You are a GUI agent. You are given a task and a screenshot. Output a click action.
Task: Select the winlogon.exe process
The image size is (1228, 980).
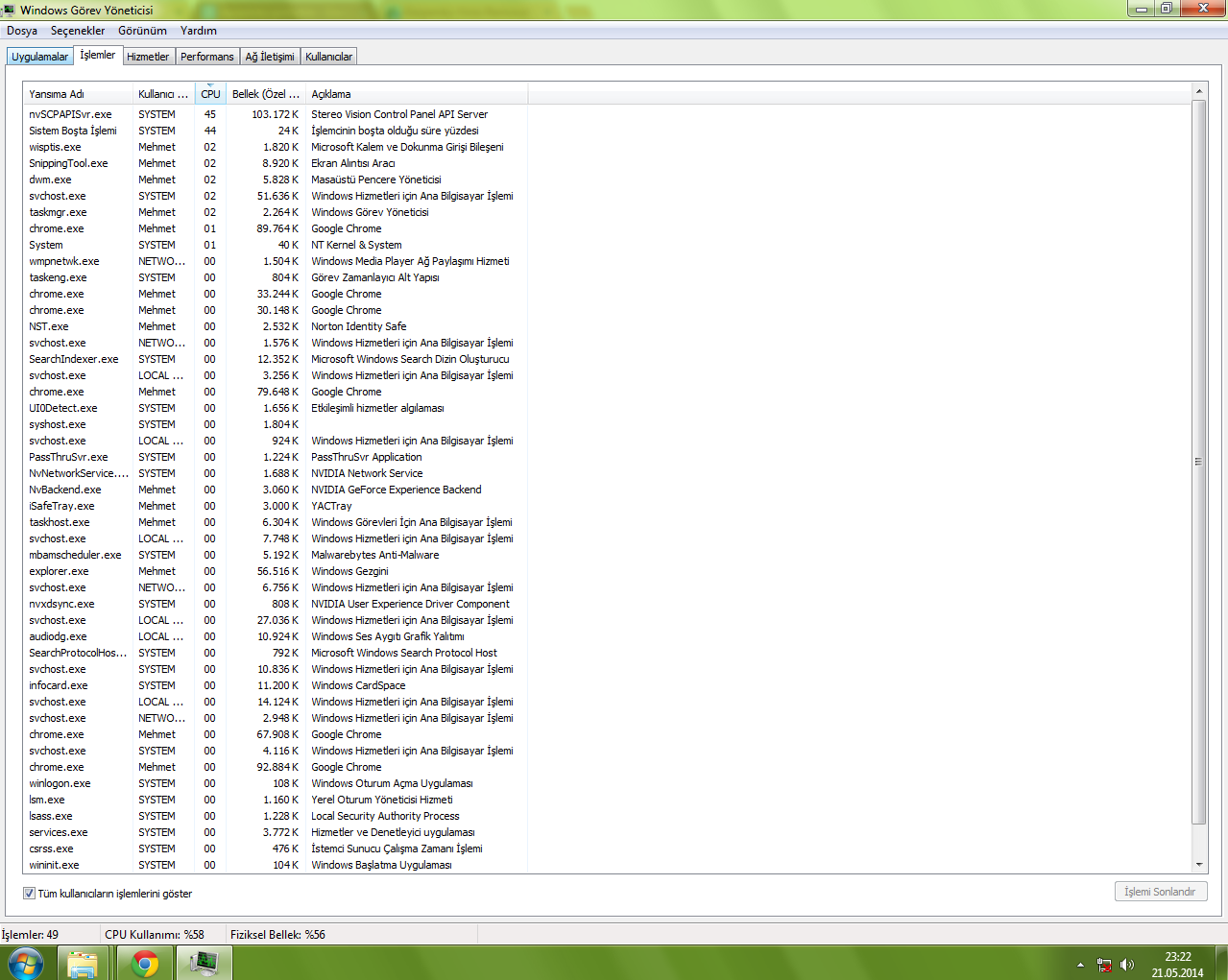click(276, 783)
